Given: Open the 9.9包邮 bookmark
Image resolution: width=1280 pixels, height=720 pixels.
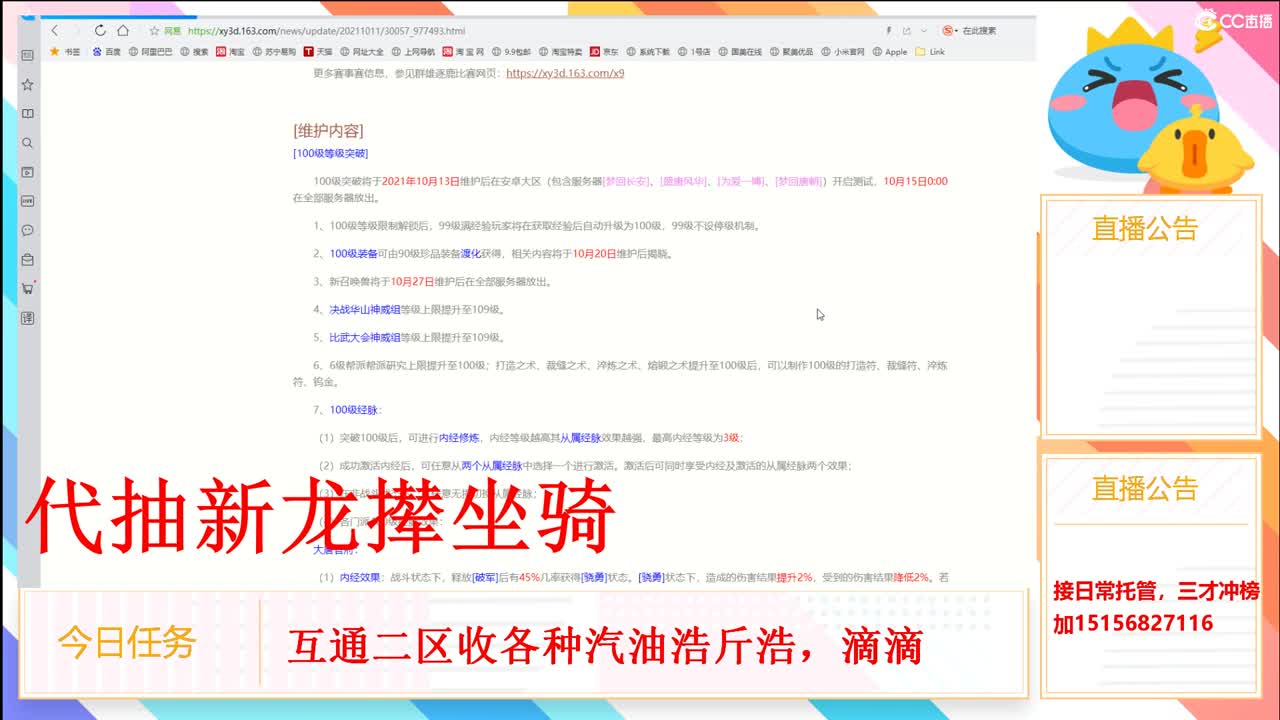Looking at the screenshot, I should (x=511, y=52).
